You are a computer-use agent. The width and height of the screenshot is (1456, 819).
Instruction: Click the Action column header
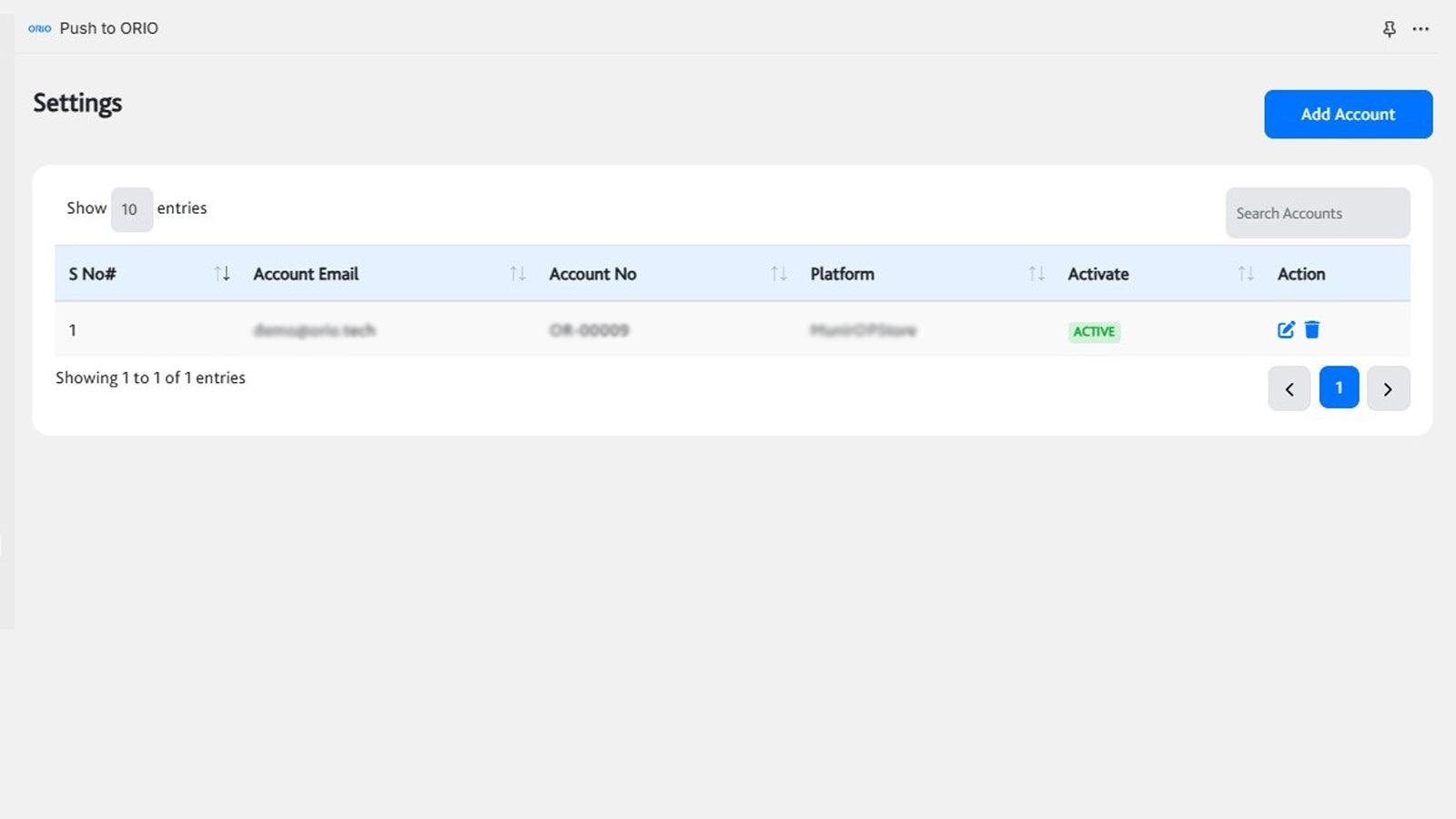(x=1301, y=273)
